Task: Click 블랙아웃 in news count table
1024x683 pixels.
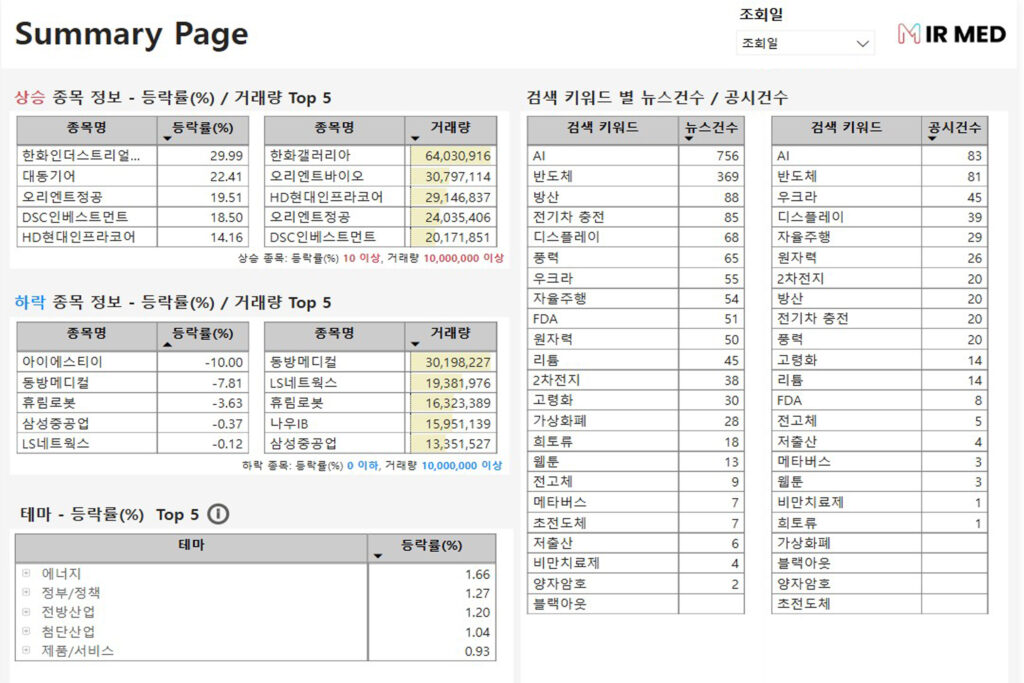Action: click(x=560, y=604)
